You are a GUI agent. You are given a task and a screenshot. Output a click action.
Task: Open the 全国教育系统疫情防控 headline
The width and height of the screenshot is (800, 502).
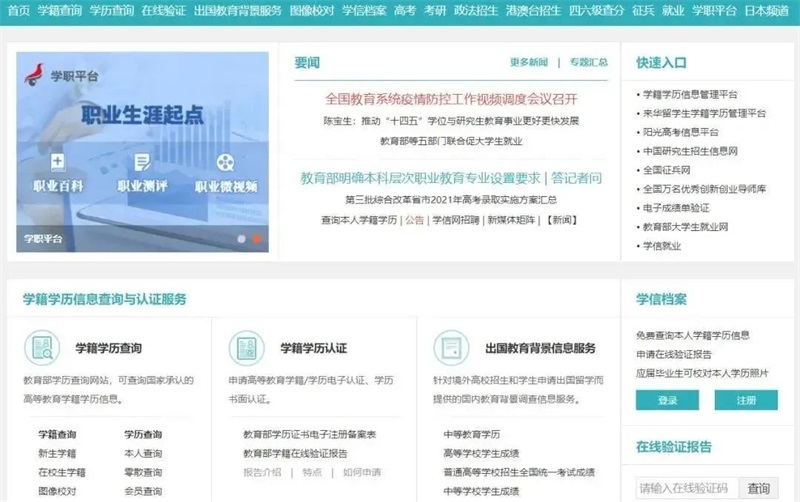451,99
